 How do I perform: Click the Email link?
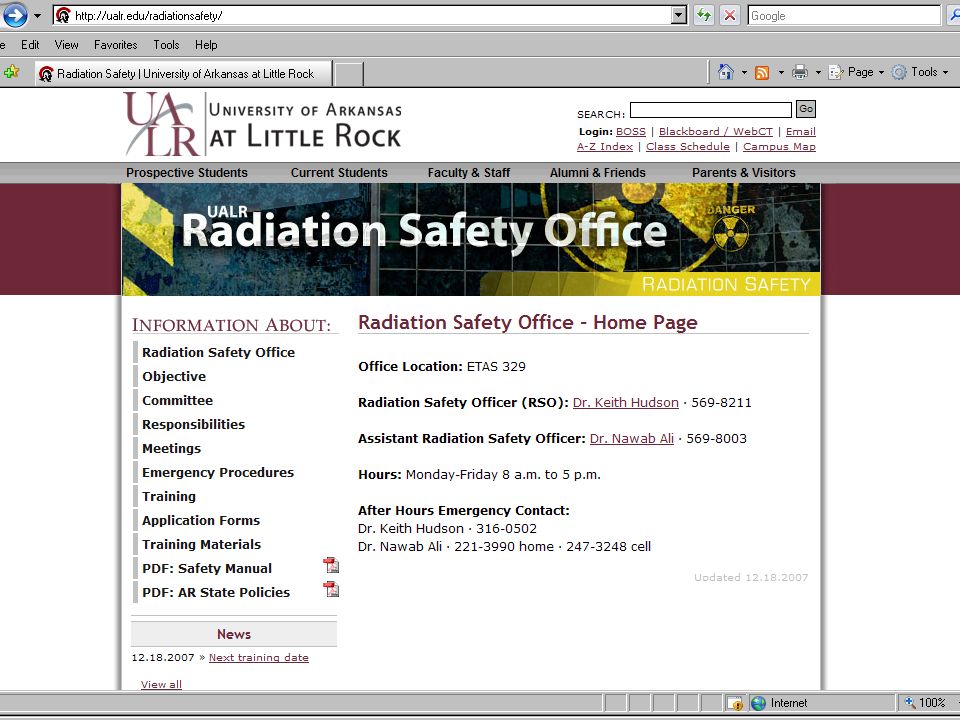[x=801, y=132]
